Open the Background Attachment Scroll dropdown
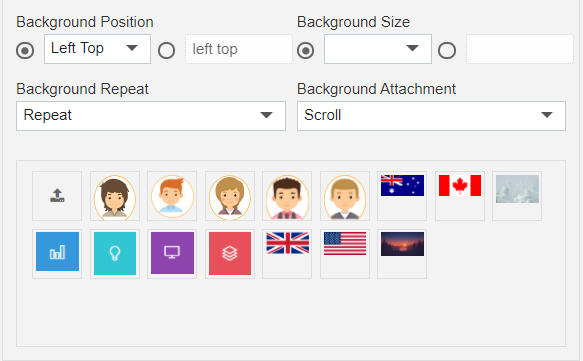Image resolution: width=583 pixels, height=361 pixels. click(x=431, y=116)
